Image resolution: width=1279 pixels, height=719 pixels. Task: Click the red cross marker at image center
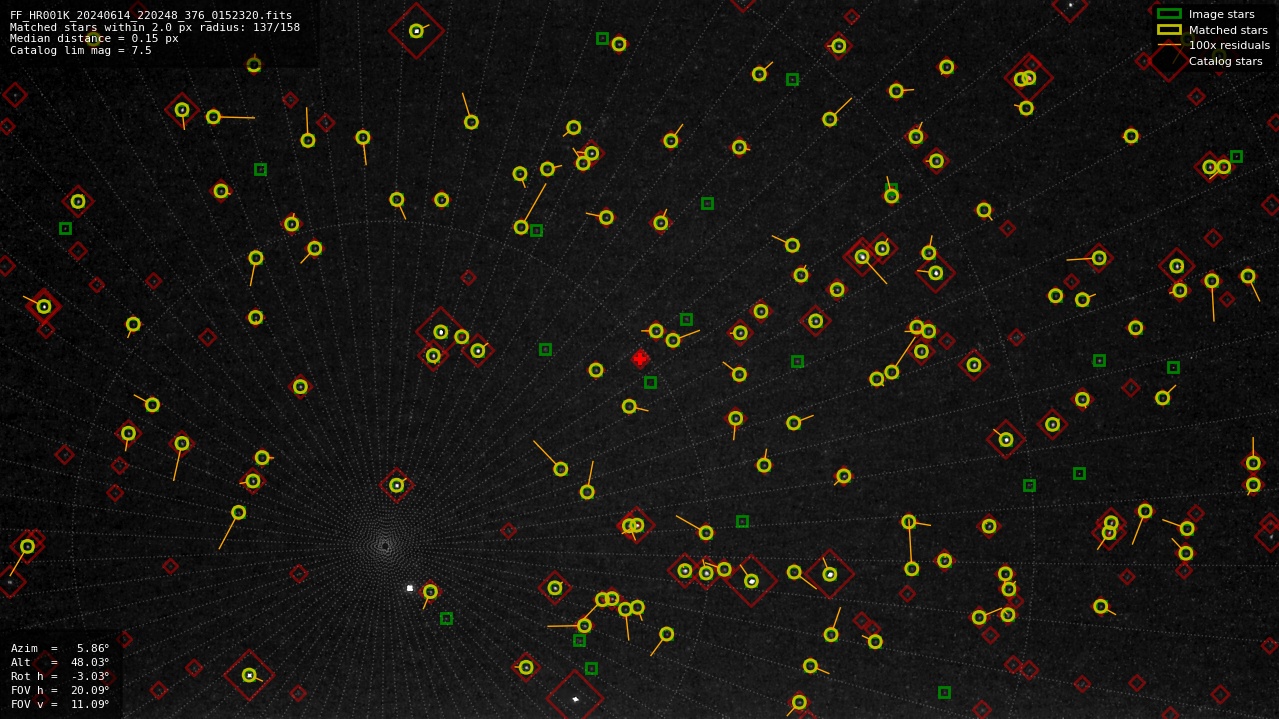point(640,358)
